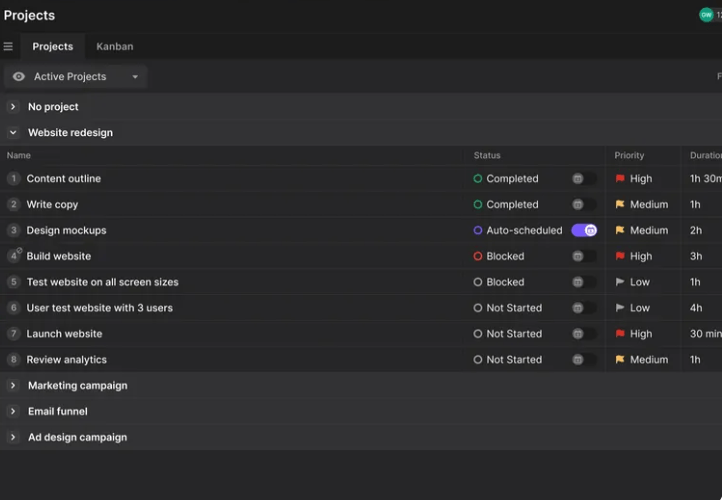Sort by the Duration column header
The height and width of the screenshot is (500, 722).
pos(705,156)
